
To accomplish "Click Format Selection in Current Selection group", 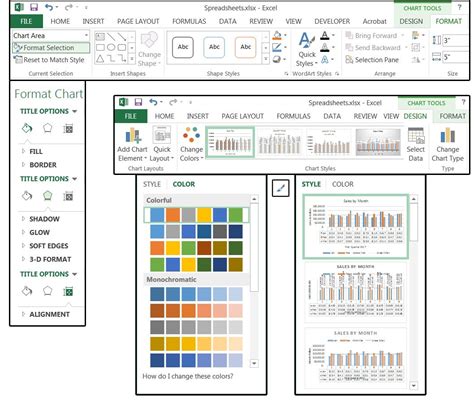I will pos(51,48).
